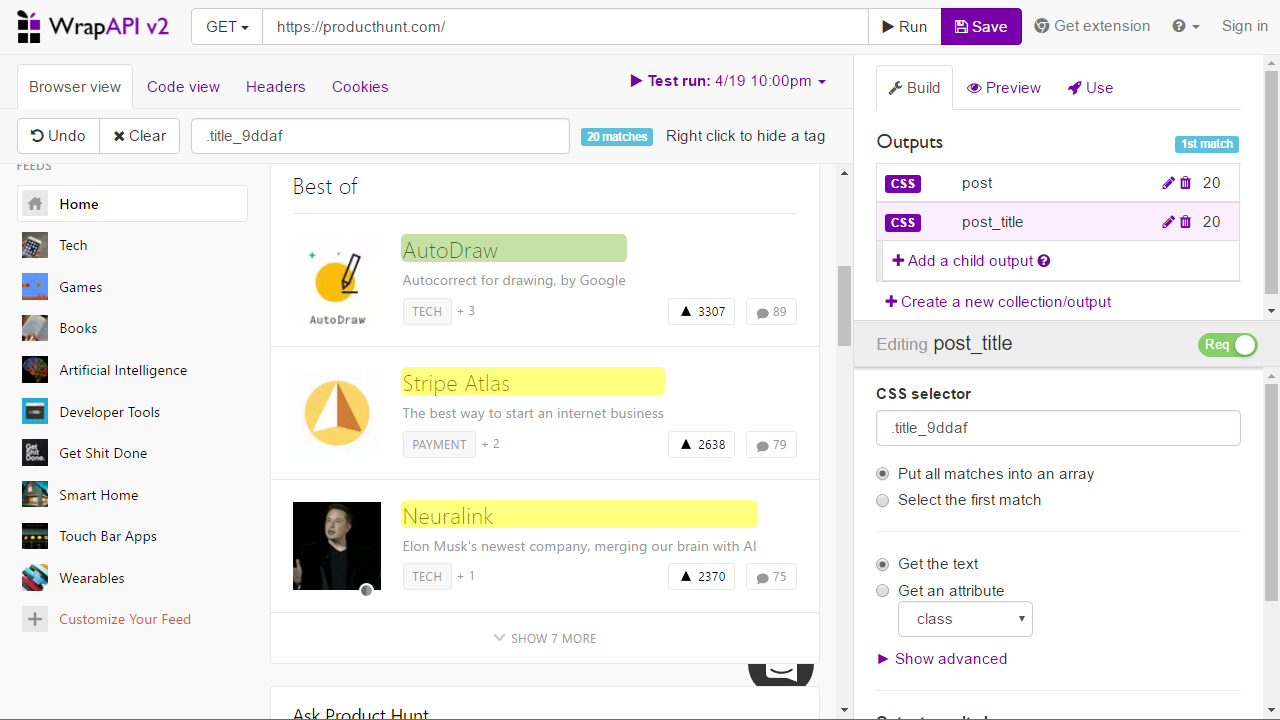Edit the post output with pencil icon
1280x720 pixels.
pos(1168,183)
